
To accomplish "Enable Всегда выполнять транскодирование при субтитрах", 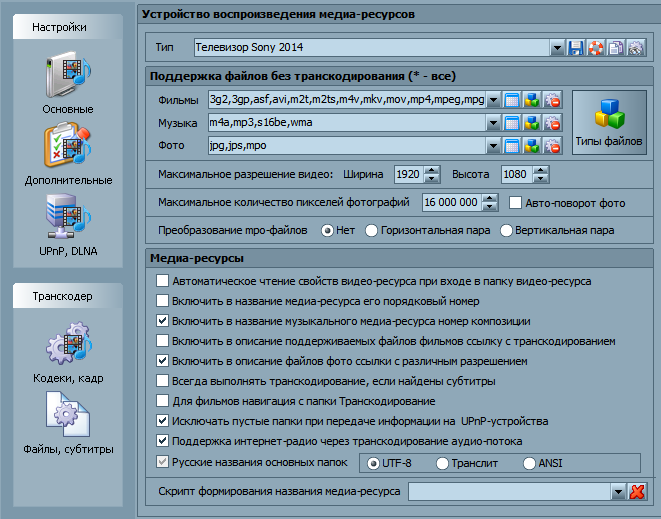I will click(163, 381).
